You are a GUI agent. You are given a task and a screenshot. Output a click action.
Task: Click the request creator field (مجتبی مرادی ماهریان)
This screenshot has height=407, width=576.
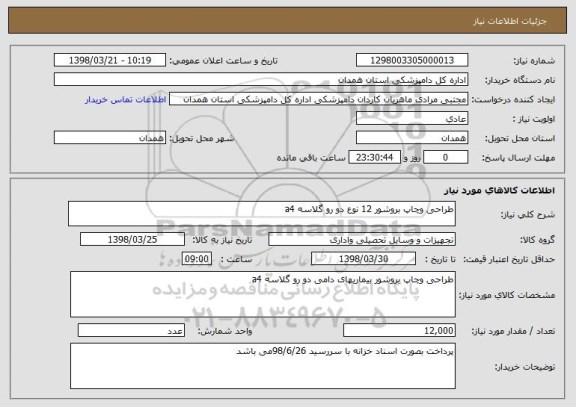coord(318,99)
